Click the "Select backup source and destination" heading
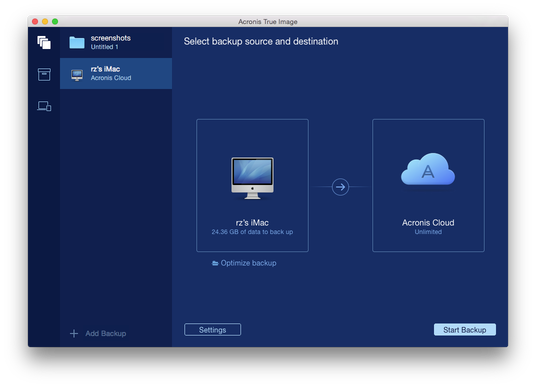Viewport: 536px width, 387px height. [x=261, y=41]
